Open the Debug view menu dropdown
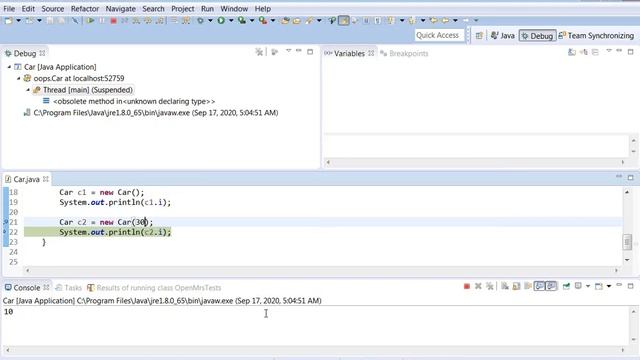Image resolution: width=640 pixels, height=360 pixels. pos(288,51)
